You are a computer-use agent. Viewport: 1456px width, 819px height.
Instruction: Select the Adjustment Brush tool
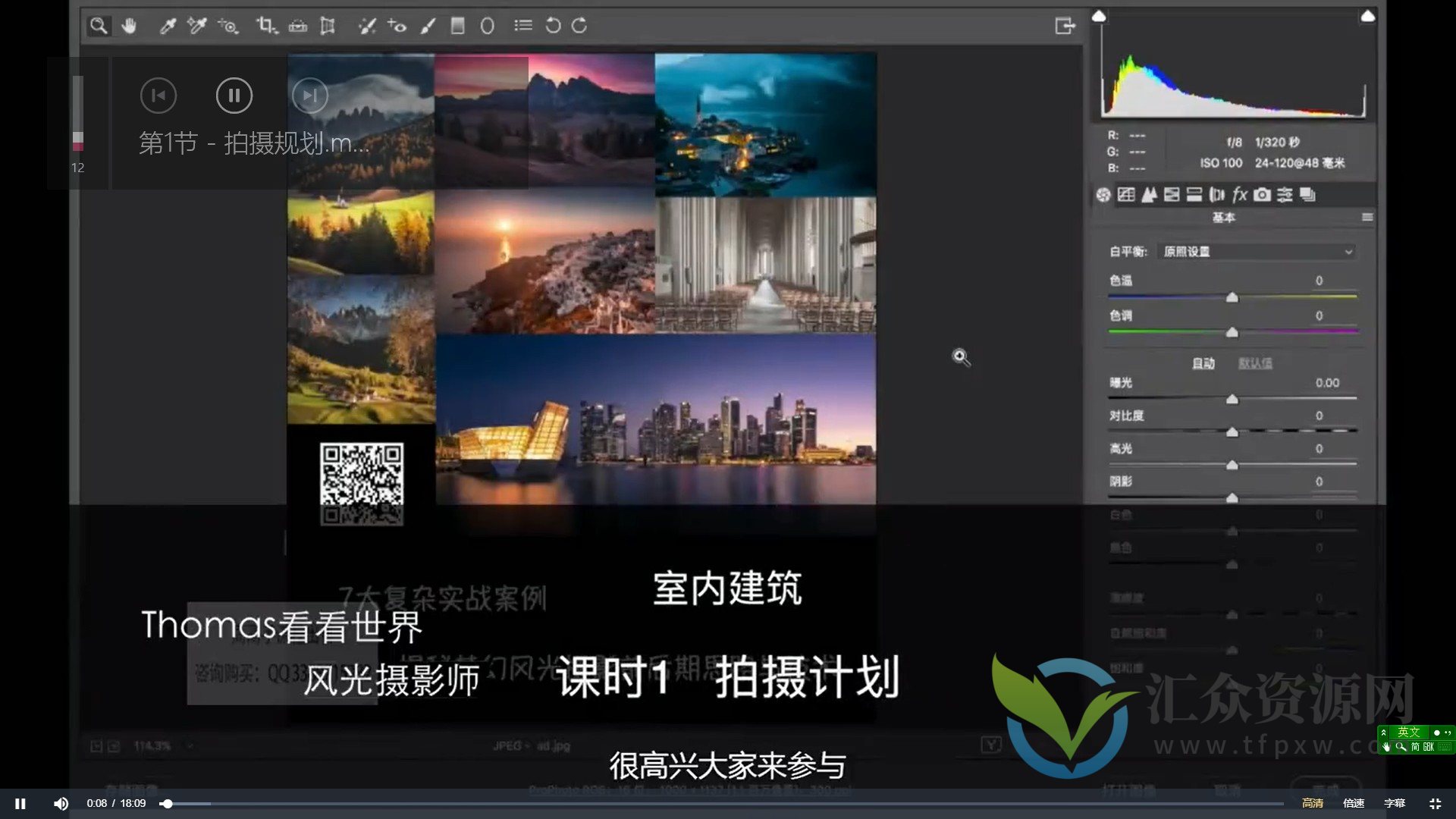428,26
